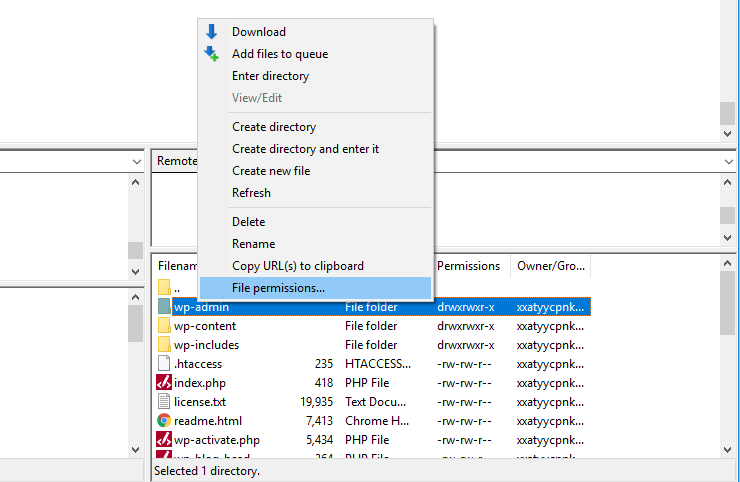Click the wp-includes folder icon
The height and width of the screenshot is (482, 740).
coord(164,344)
